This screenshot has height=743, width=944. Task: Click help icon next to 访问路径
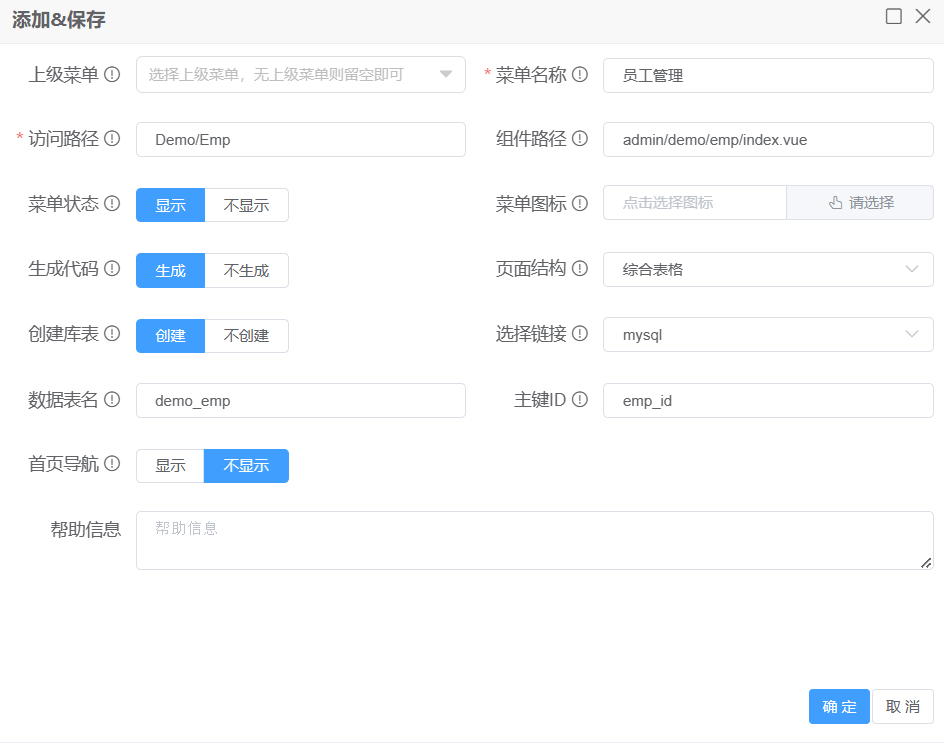click(112, 139)
